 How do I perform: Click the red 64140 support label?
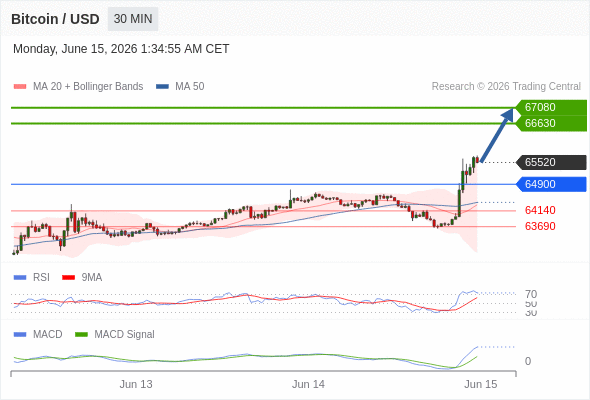point(540,210)
